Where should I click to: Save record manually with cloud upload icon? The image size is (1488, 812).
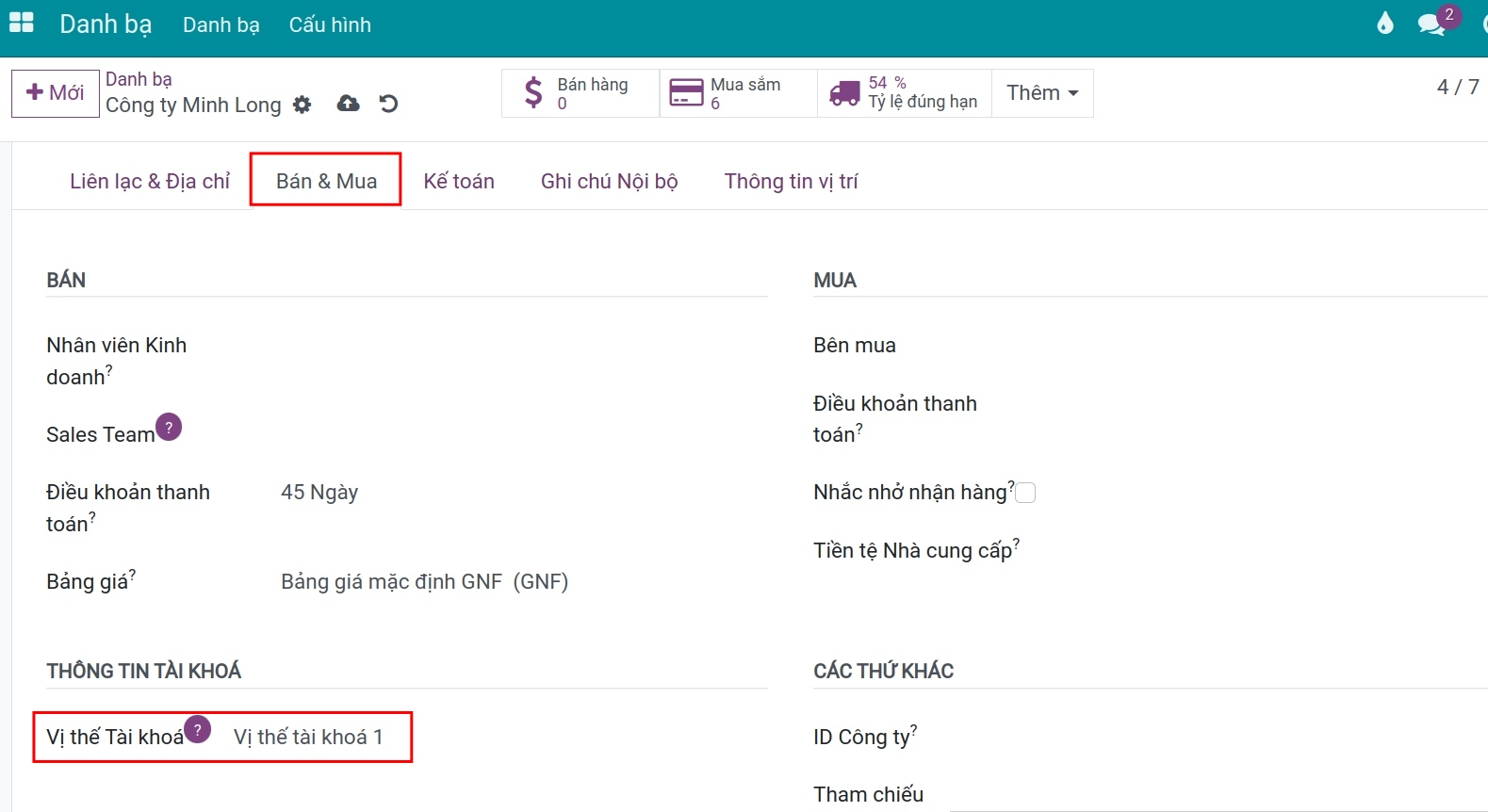[349, 104]
